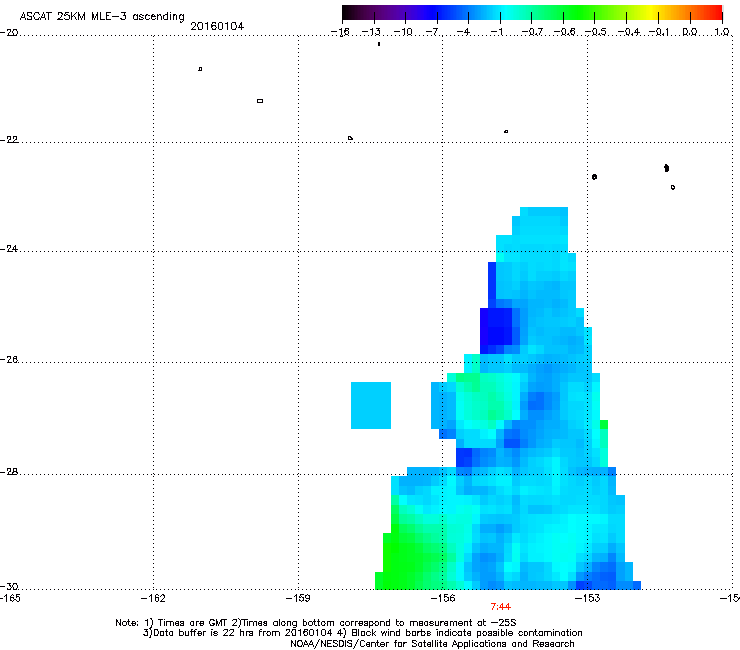
Task: Click the small green cell on the swath's right edge
Action: (x=604, y=424)
